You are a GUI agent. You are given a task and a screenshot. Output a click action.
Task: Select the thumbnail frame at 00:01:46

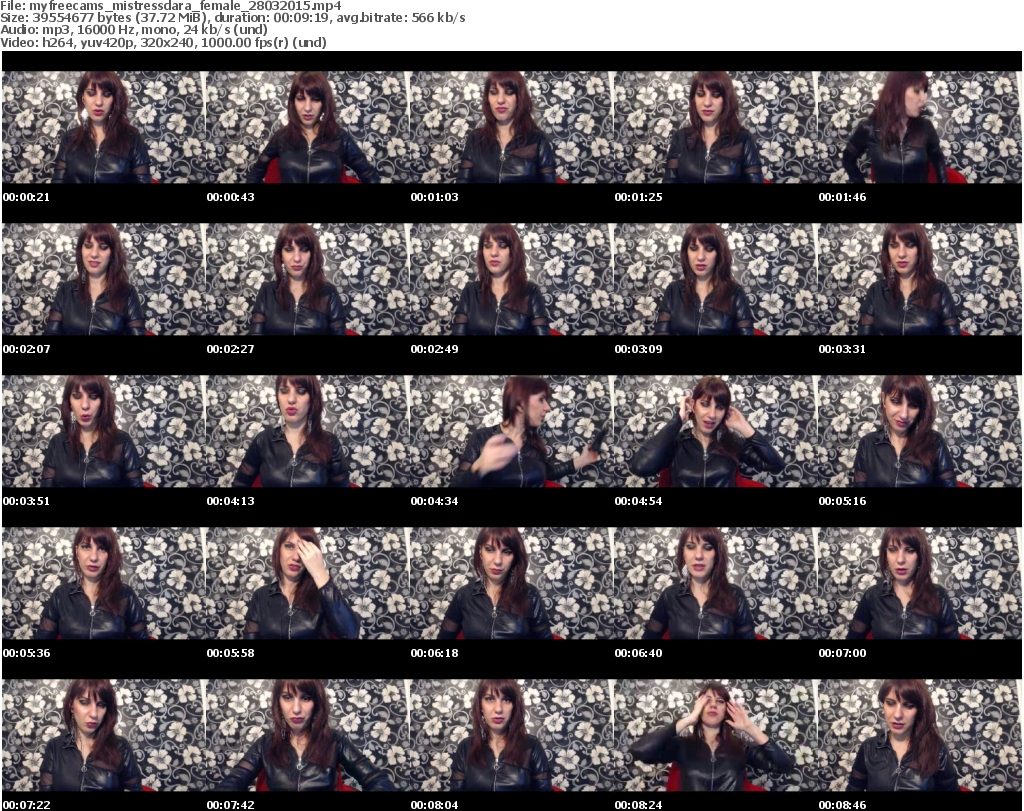point(920,127)
